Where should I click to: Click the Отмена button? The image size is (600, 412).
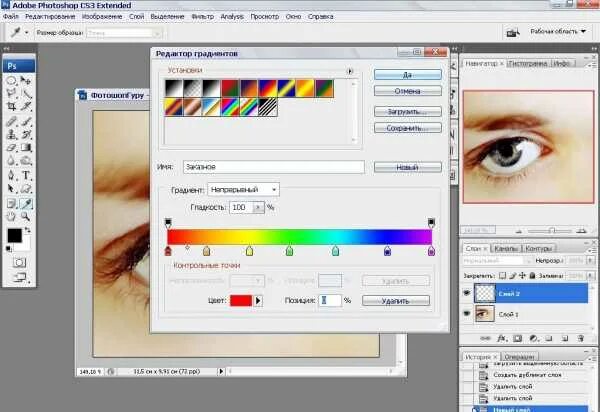[408, 91]
